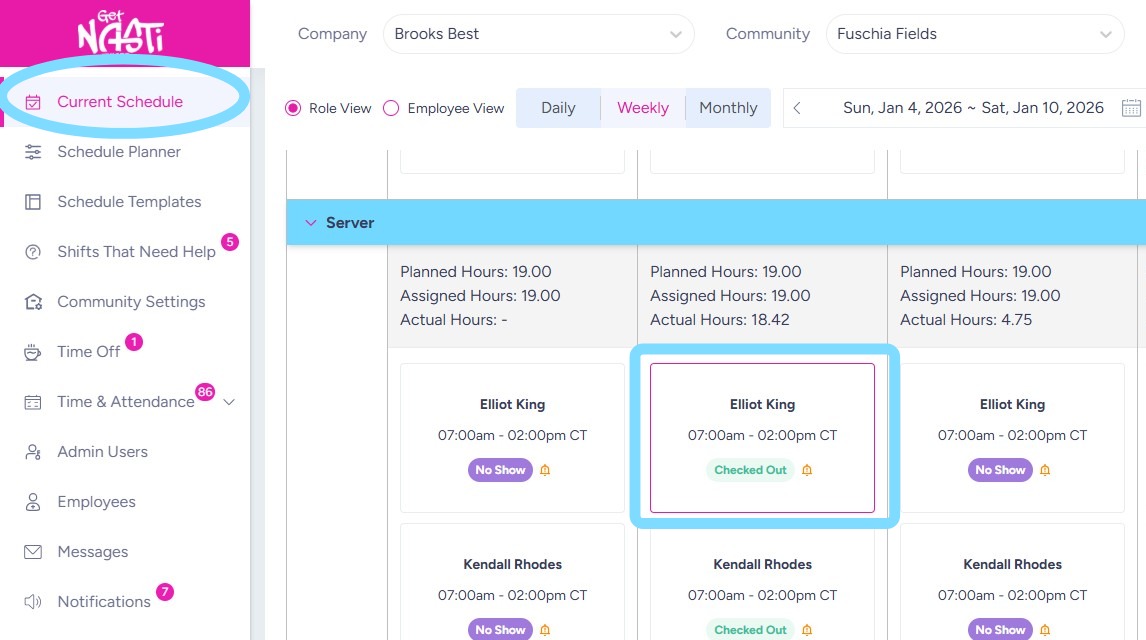Open the Company dropdown showing Brooks Best
The height and width of the screenshot is (640, 1146).
(x=538, y=34)
